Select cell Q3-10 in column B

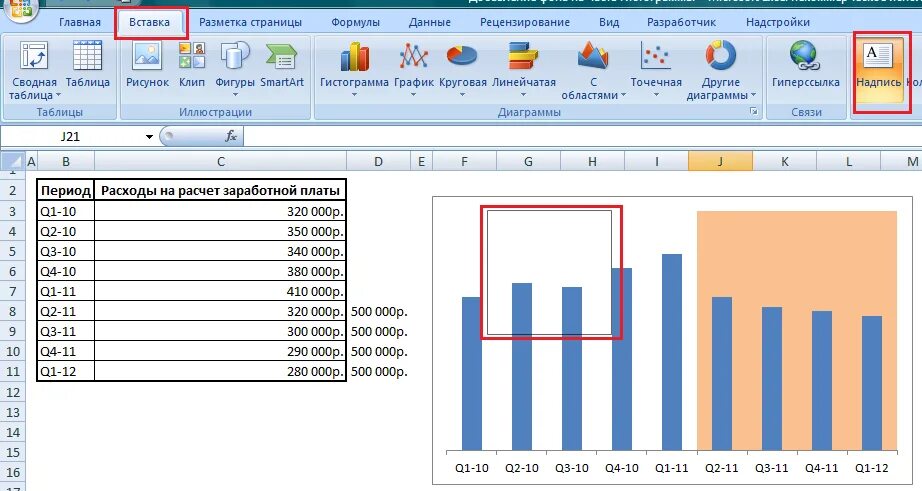tap(65, 251)
